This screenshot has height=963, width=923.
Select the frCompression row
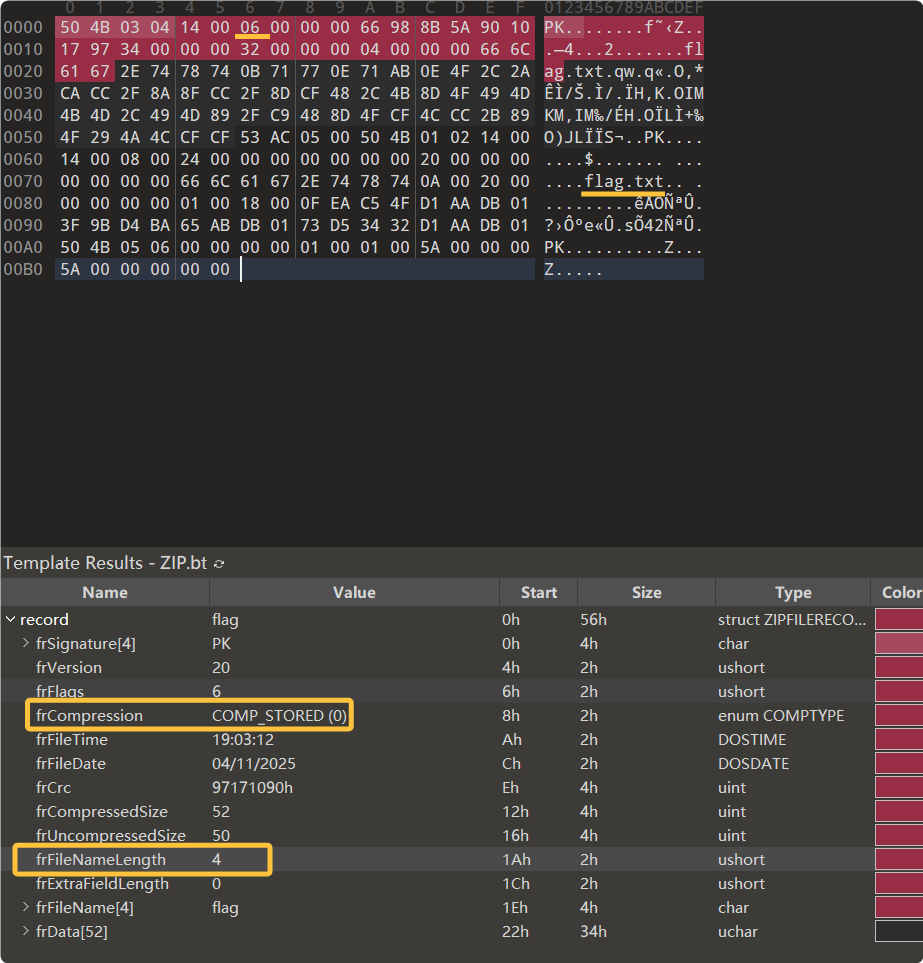[89, 716]
